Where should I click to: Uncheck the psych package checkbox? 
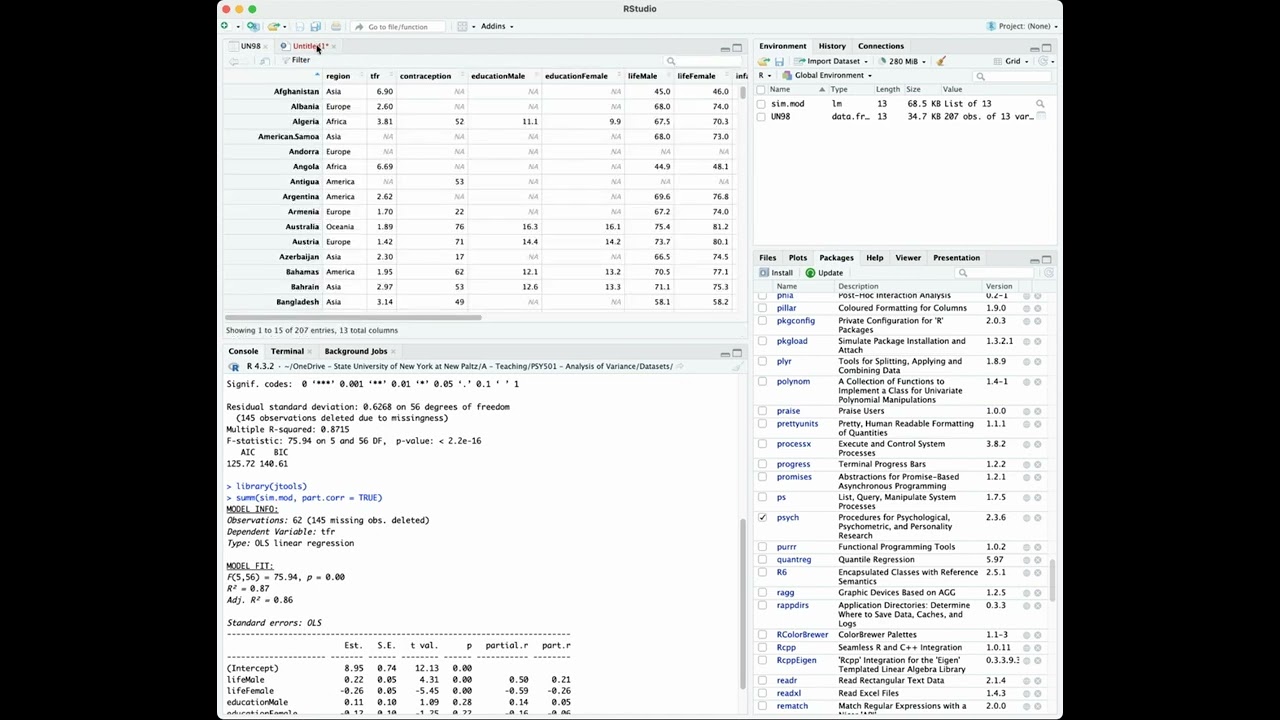tap(763, 518)
